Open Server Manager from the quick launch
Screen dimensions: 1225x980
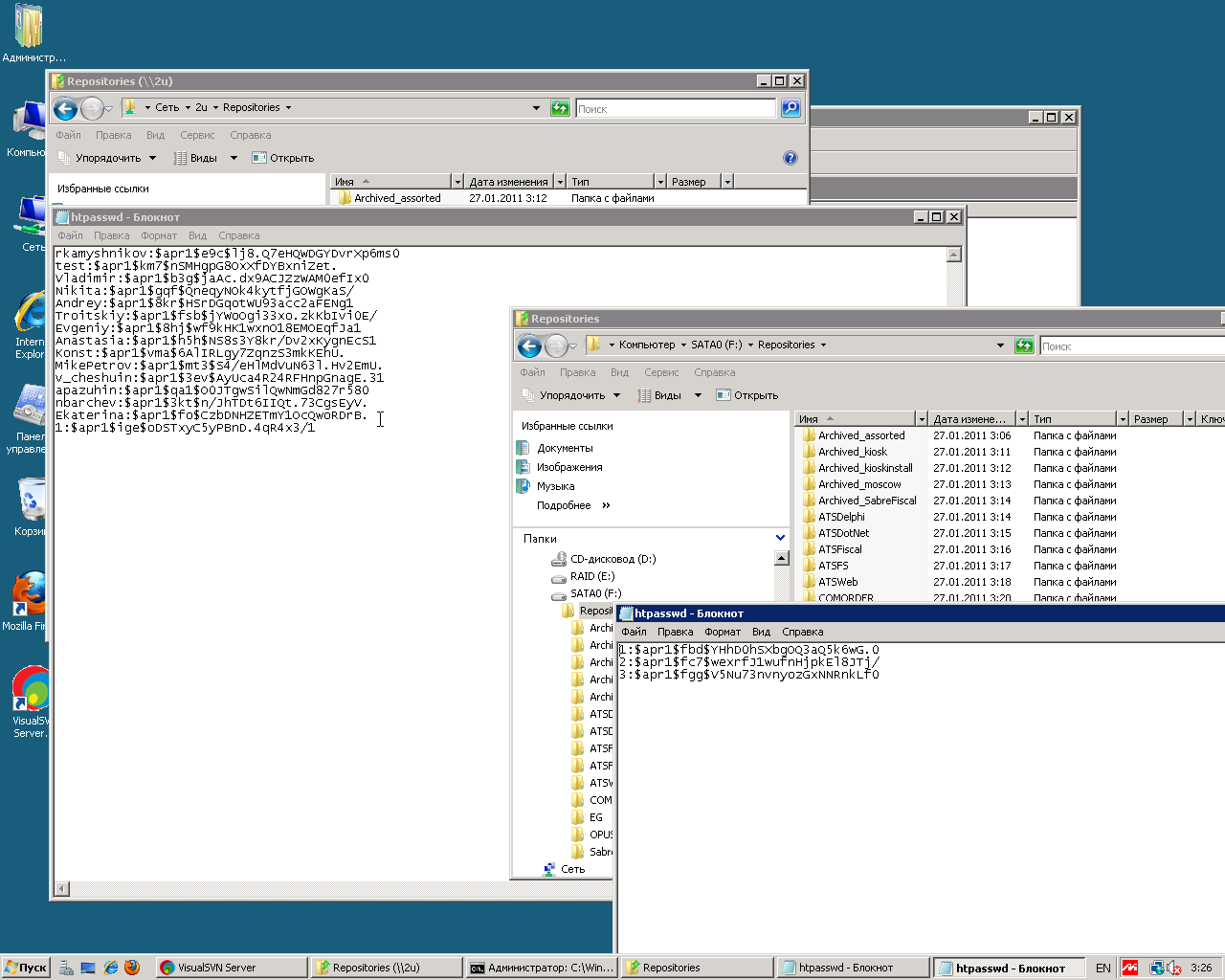click(x=66, y=968)
